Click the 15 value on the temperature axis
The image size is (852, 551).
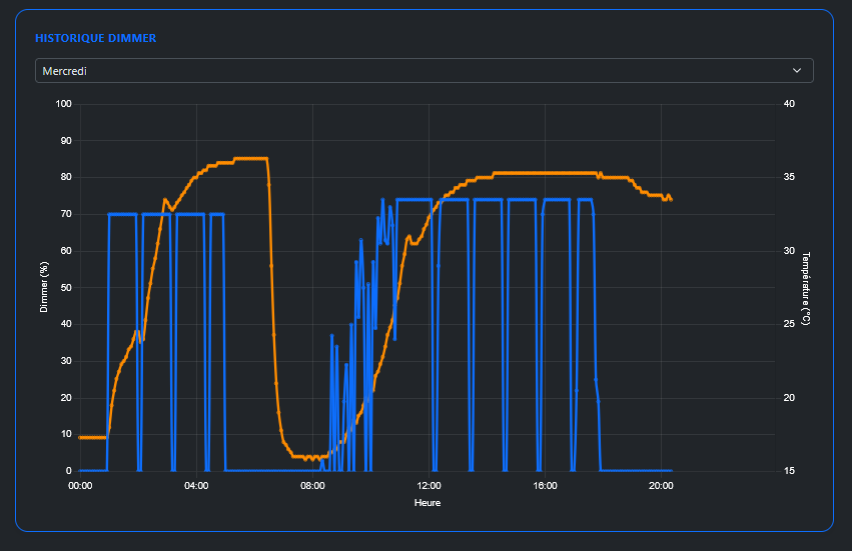tap(790, 471)
